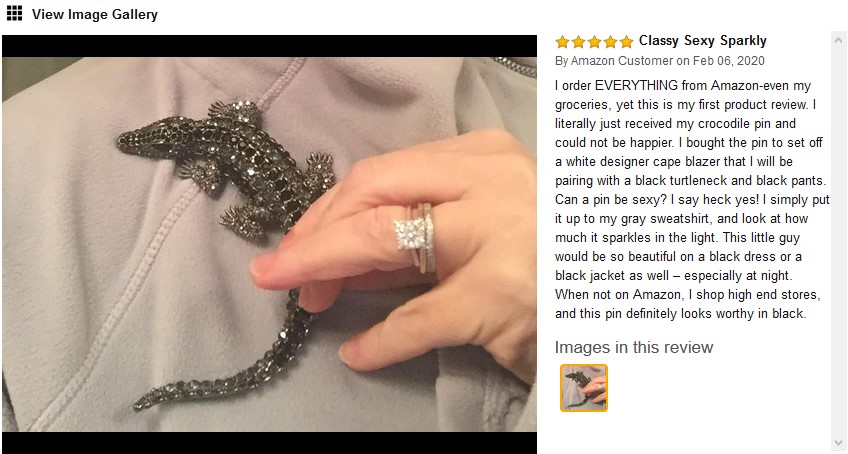Click the review date Feb 06, 2020

[x=728, y=61]
